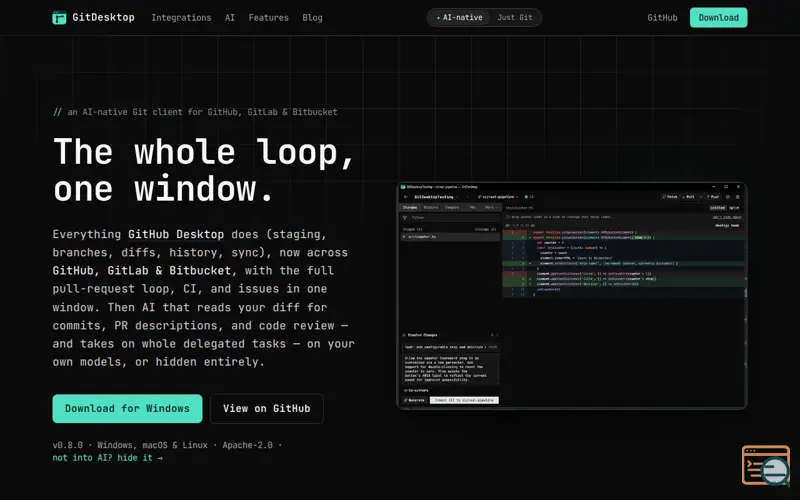This screenshot has height=500, width=800.
Task: Click the header Download button
Action: coord(718,17)
